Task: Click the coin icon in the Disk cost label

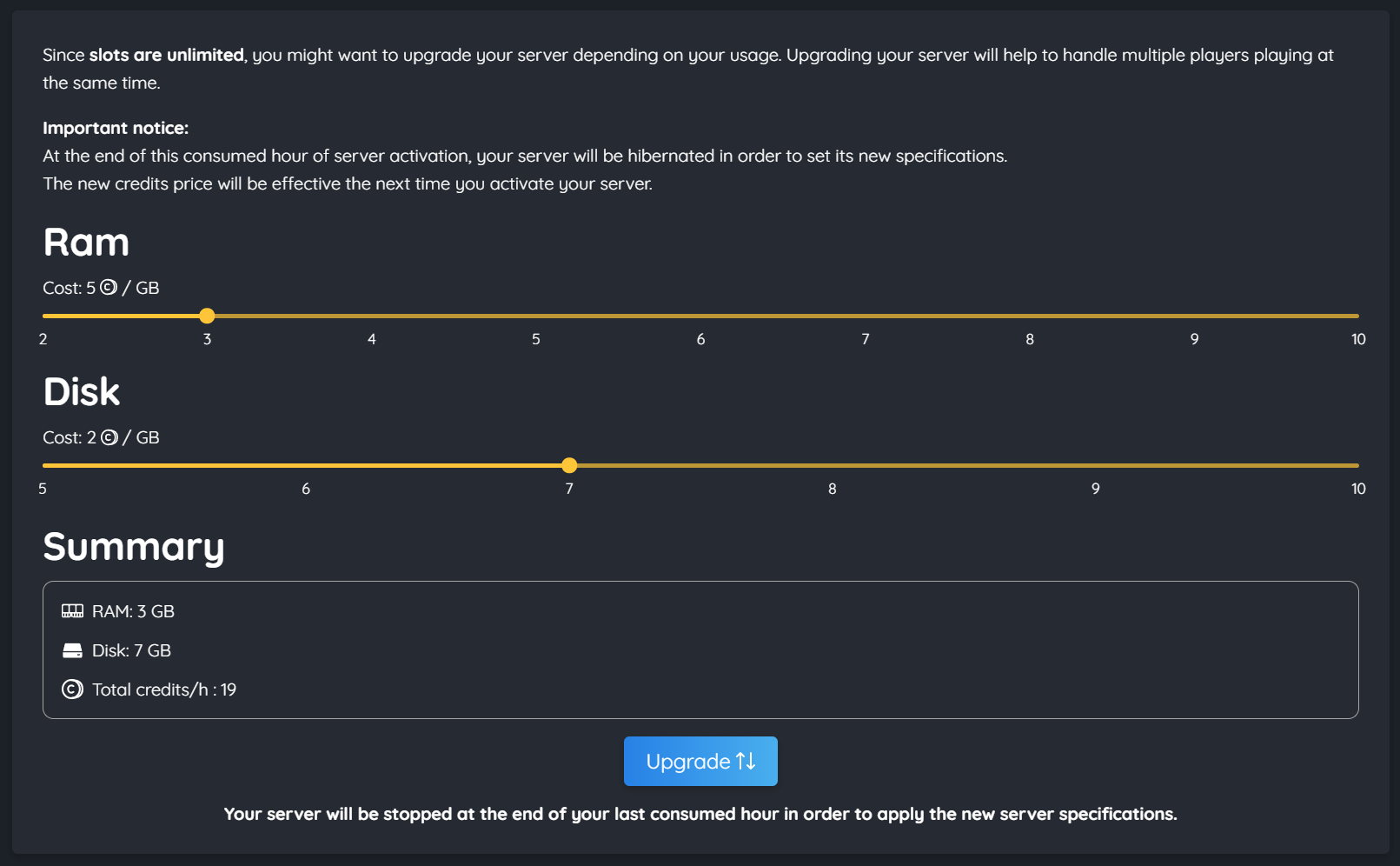Action: click(x=109, y=437)
